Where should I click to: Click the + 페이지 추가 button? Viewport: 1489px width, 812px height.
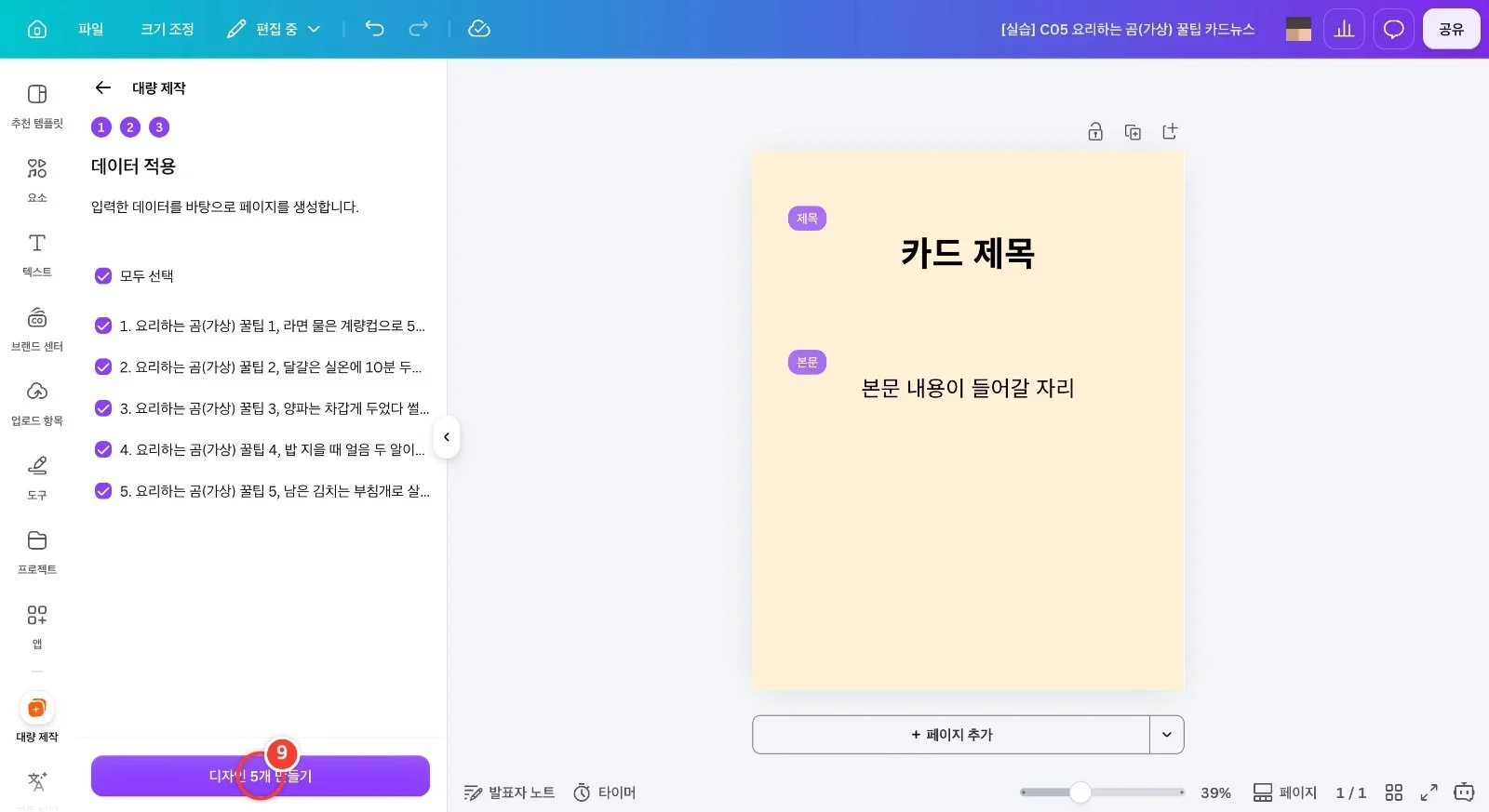point(951,735)
